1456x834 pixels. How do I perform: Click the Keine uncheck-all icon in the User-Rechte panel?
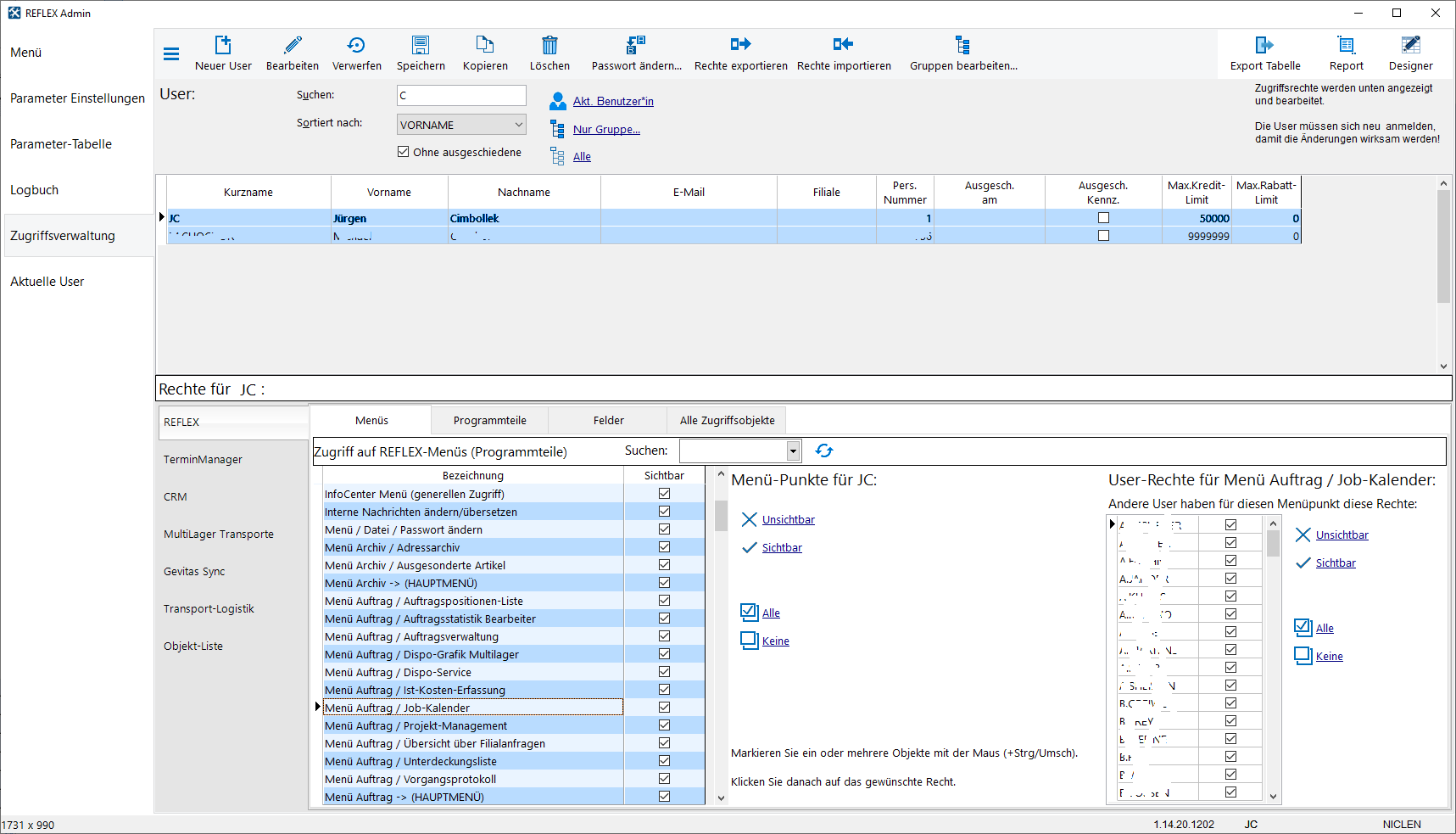tap(1303, 656)
